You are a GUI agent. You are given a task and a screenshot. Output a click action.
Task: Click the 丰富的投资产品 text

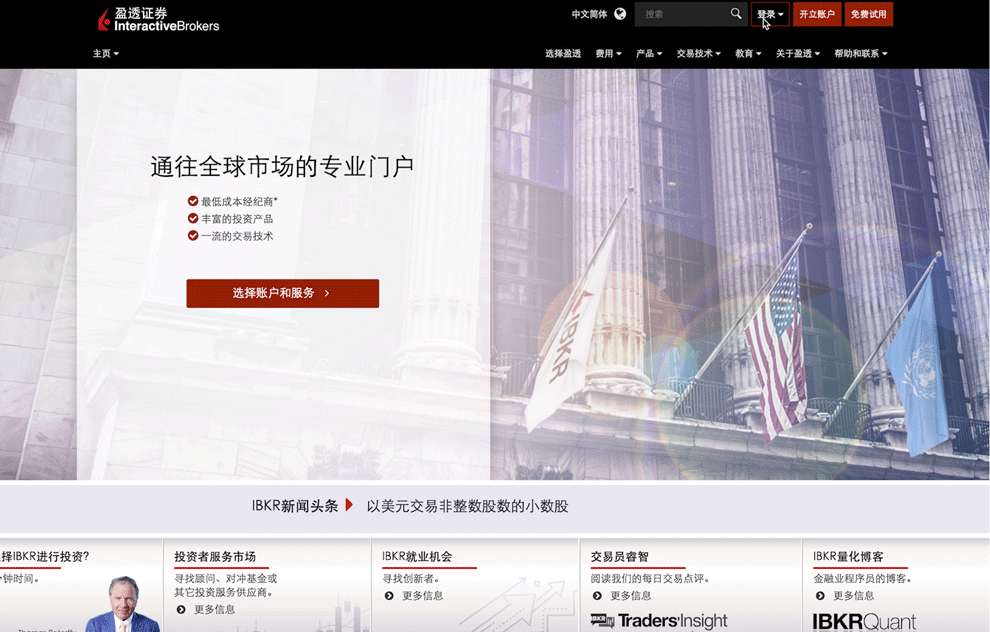[237, 218]
